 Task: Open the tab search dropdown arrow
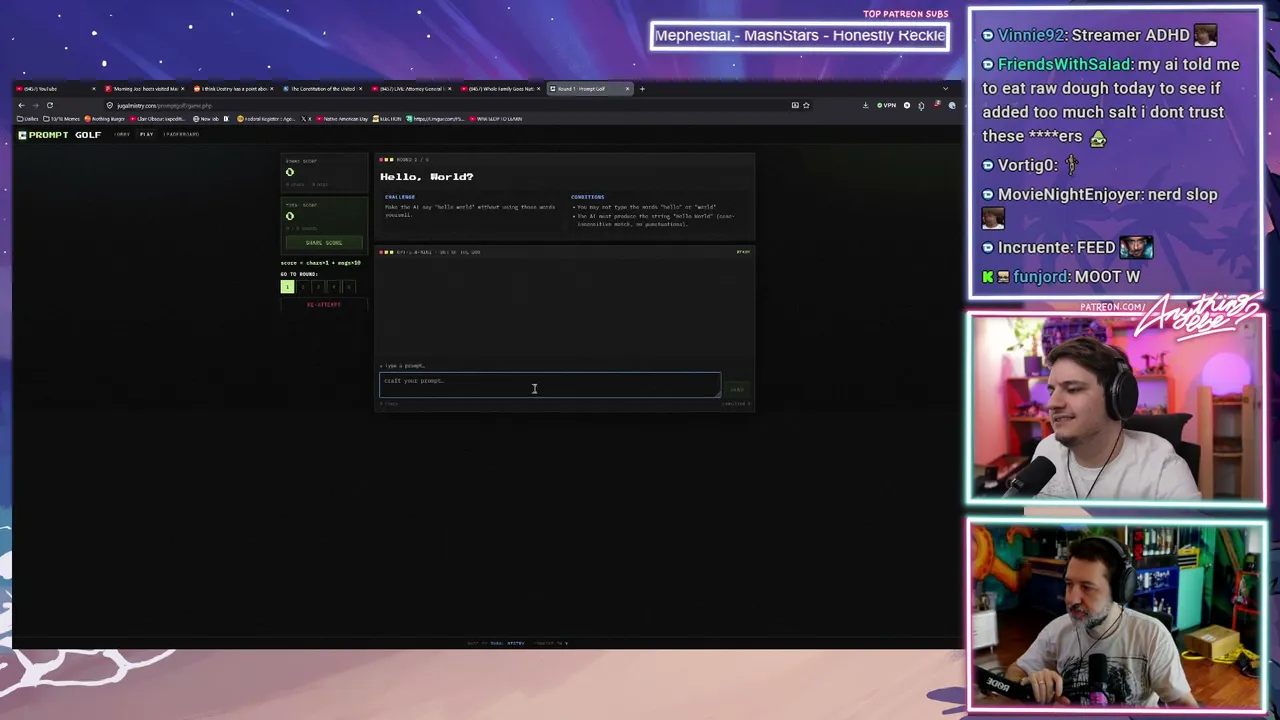tap(945, 89)
